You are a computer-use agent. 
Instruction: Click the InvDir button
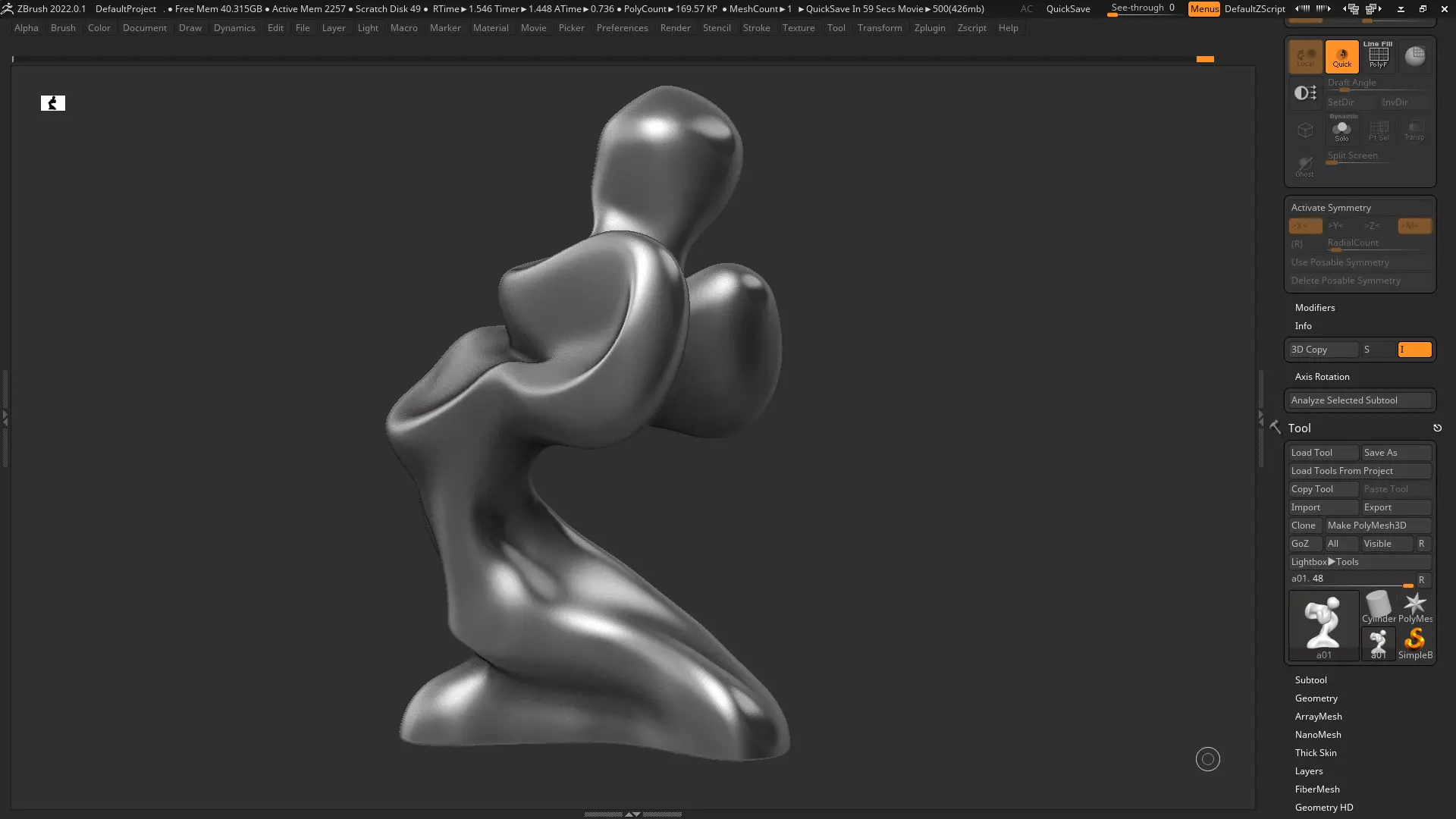click(1405, 102)
